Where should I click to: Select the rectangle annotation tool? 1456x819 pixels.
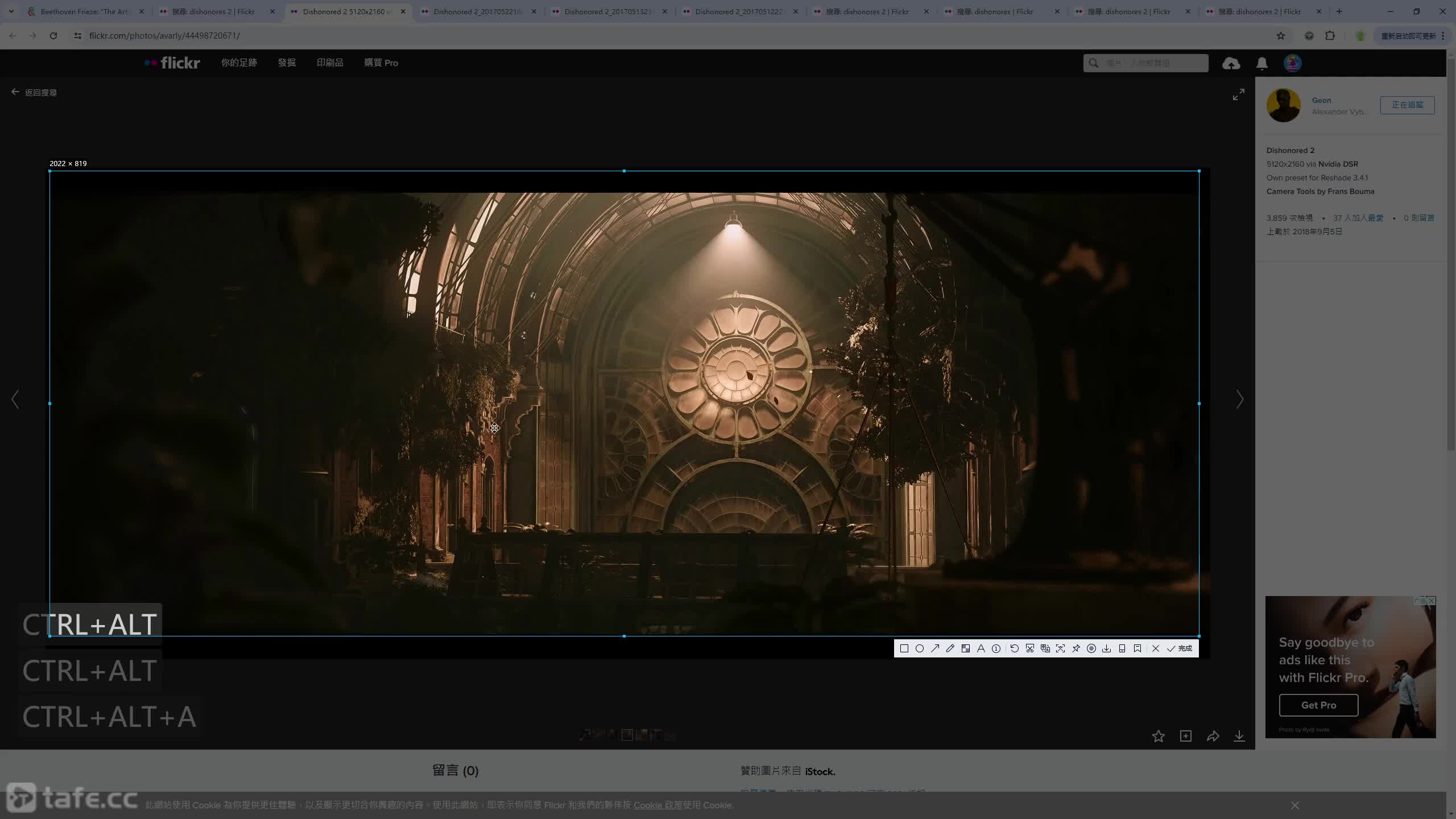pos(904,648)
